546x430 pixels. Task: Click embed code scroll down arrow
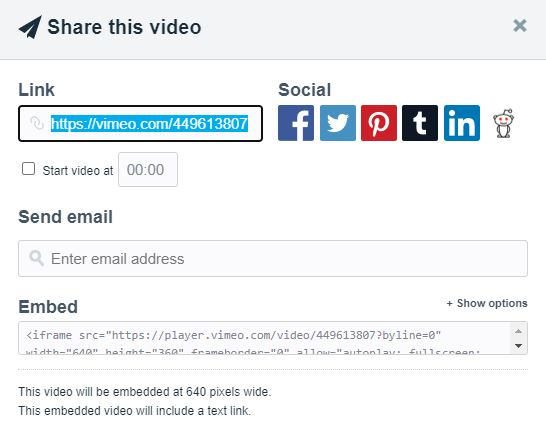(x=518, y=346)
